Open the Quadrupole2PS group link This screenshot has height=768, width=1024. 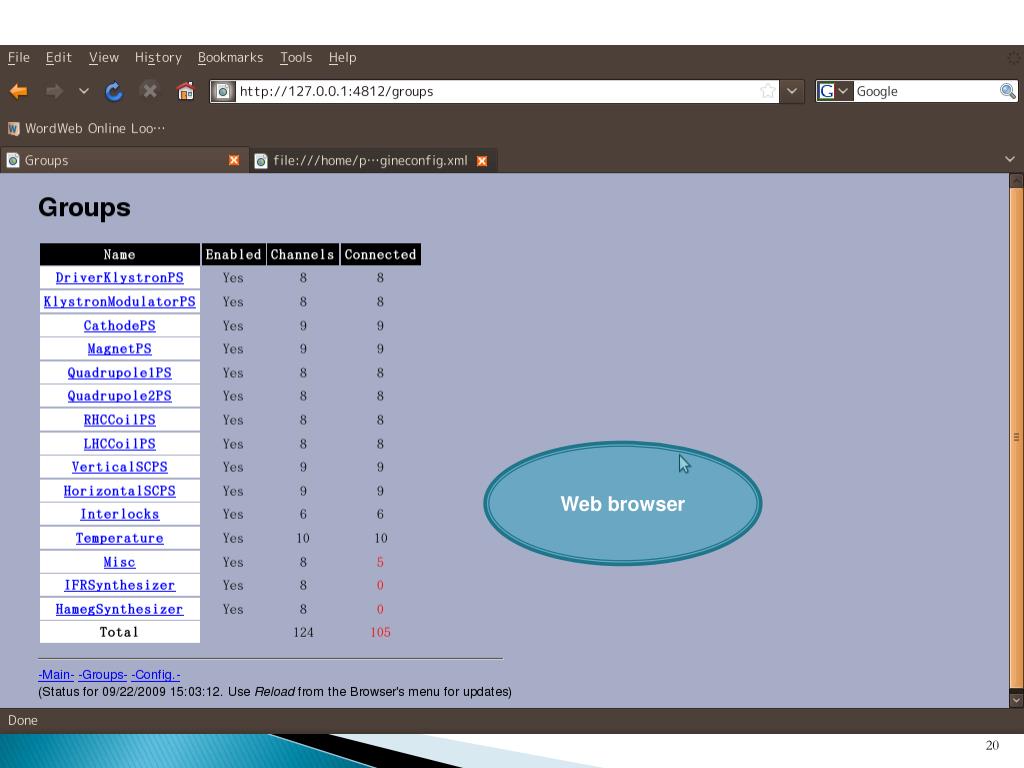coord(120,396)
